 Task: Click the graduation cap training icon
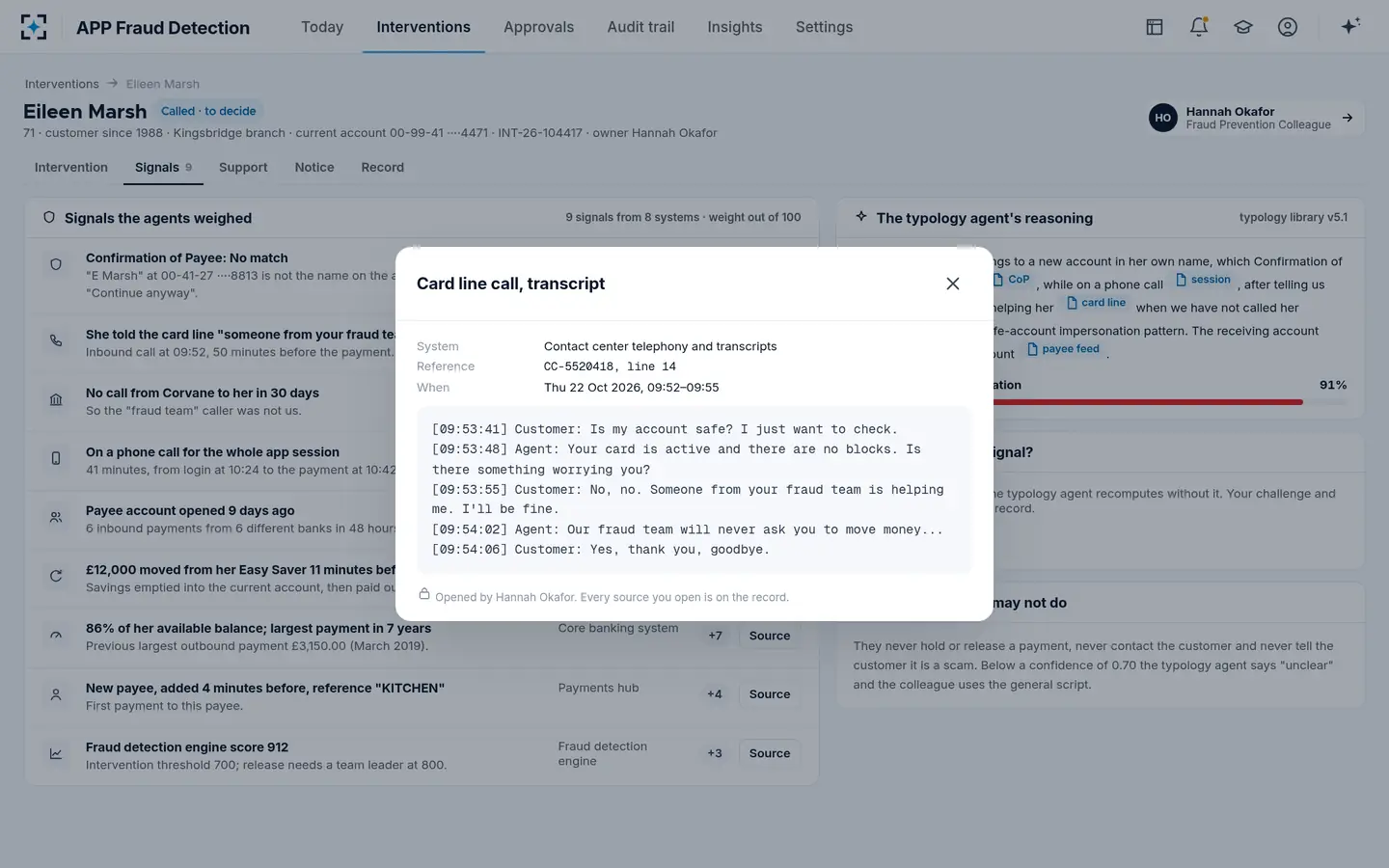tap(1243, 27)
